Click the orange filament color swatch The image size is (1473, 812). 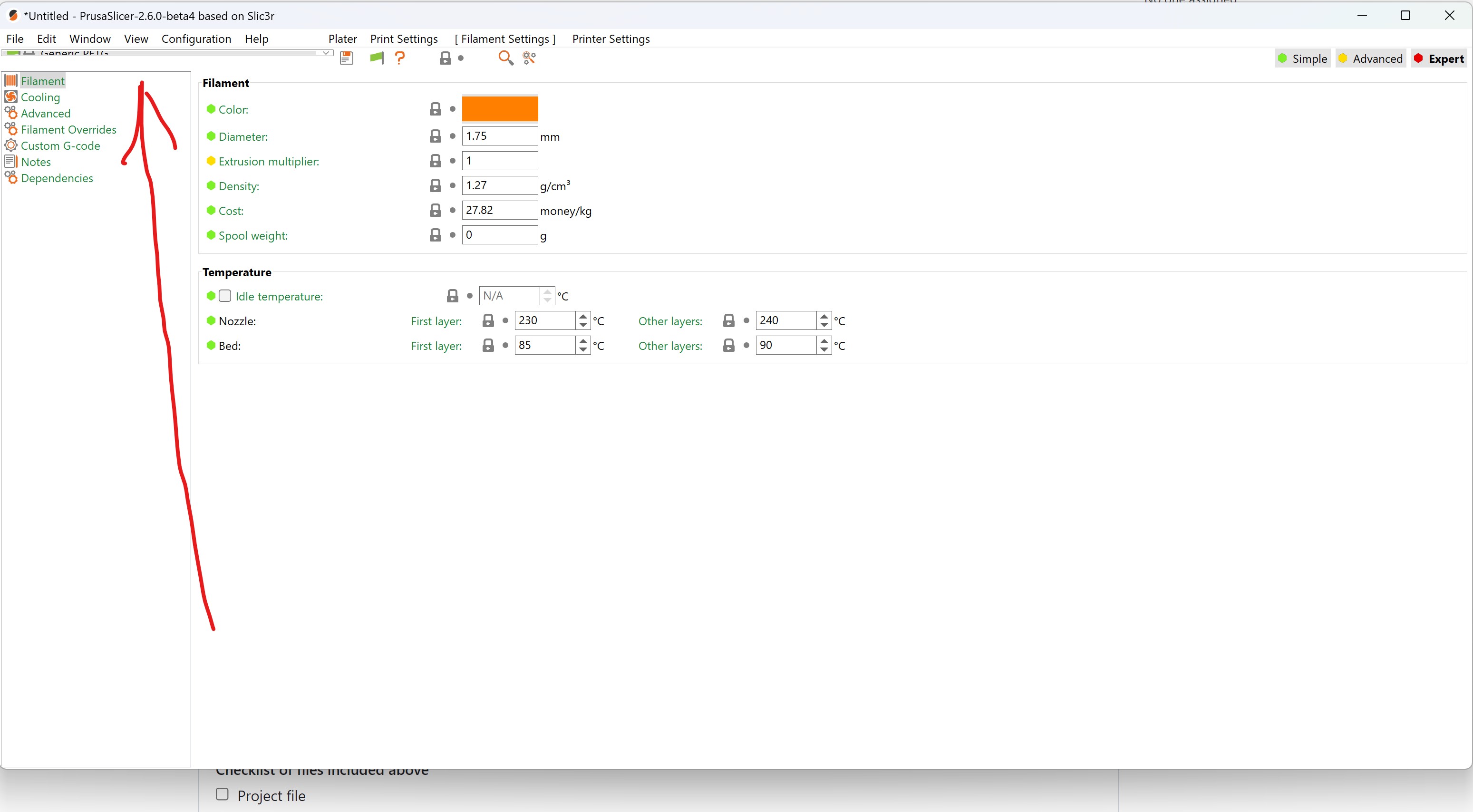coord(500,109)
